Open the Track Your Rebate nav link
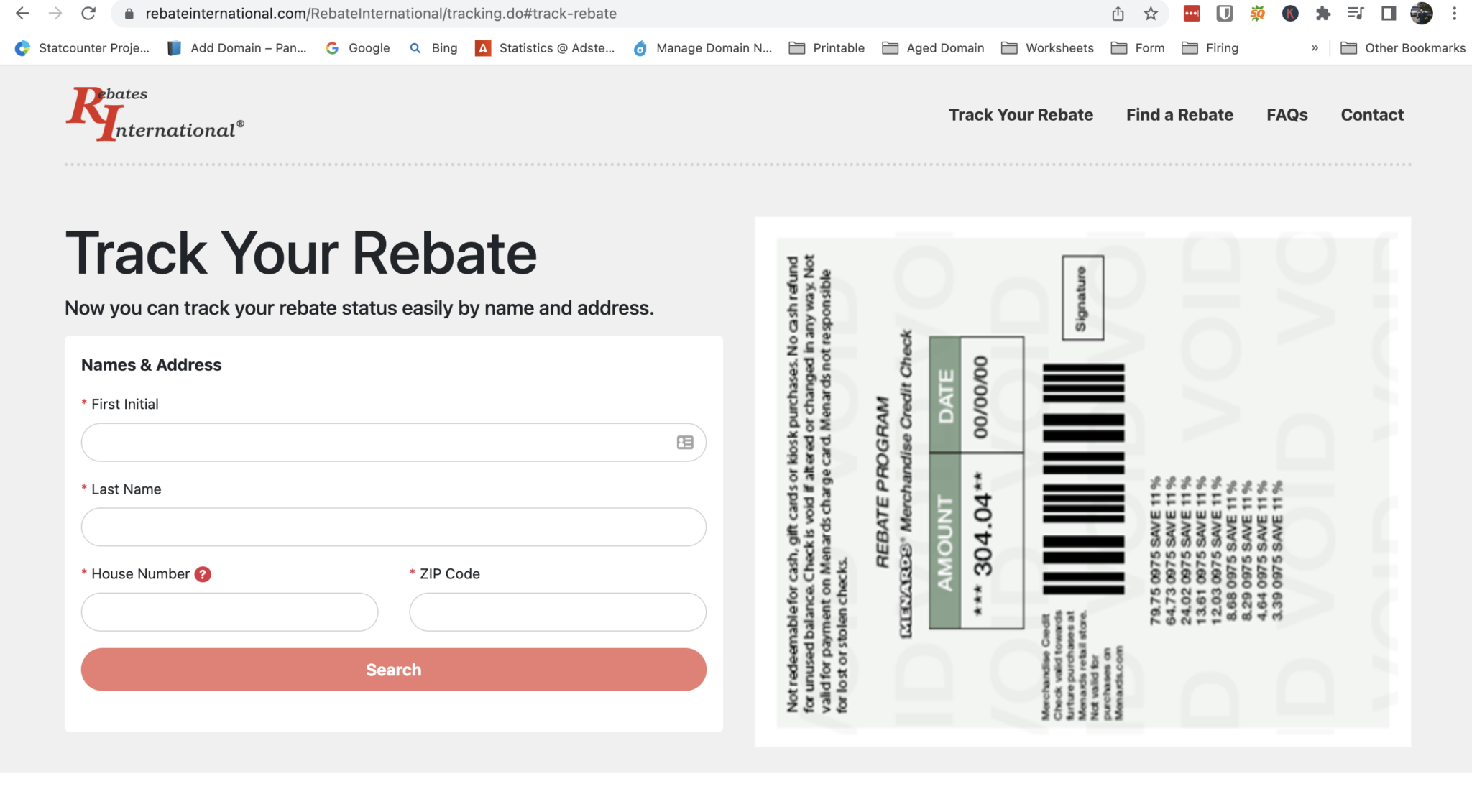Screen dimensions: 1472x812 tap(1022, 114)
